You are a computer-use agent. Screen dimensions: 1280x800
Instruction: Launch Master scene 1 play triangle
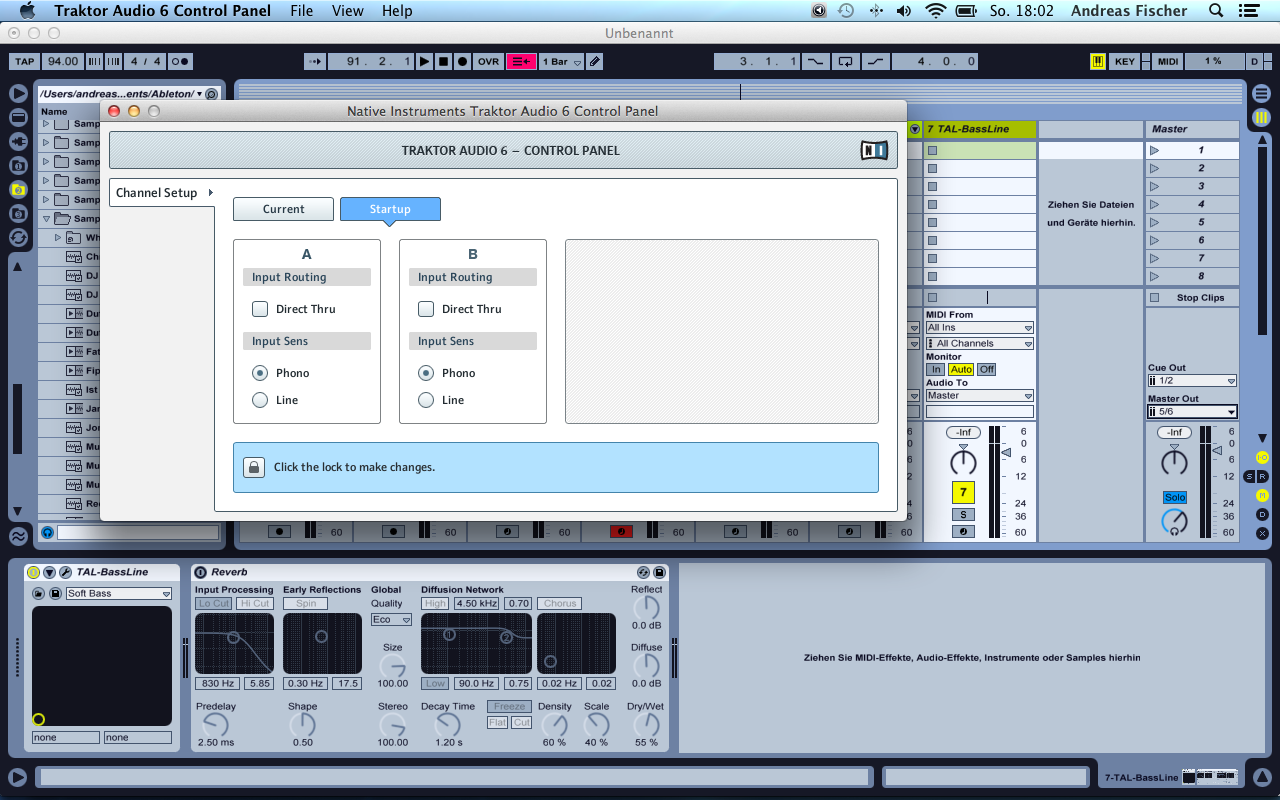[1155, 150]
